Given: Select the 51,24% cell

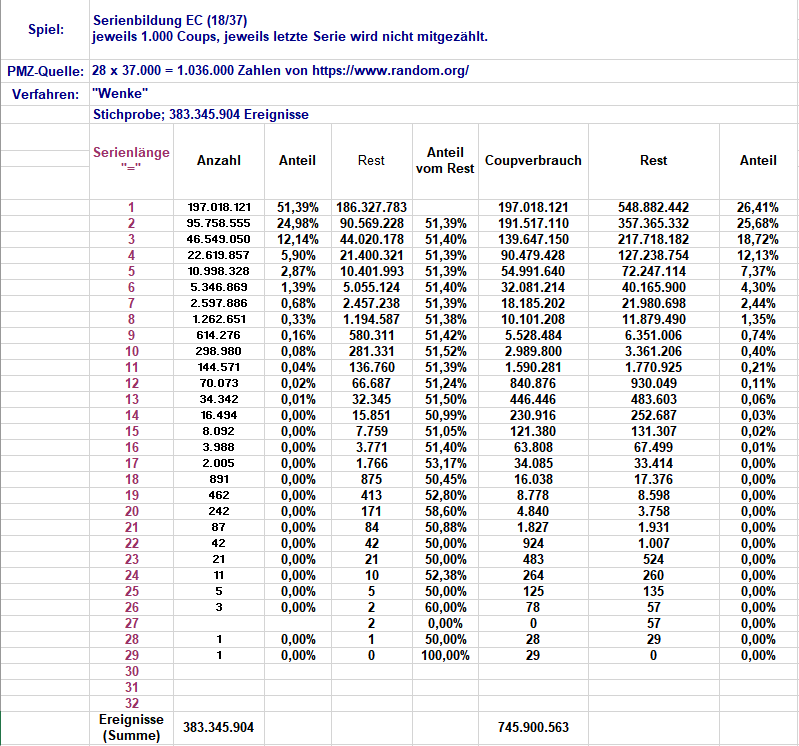Looking at the screenshot, I should pyautogui.click(x=445, y=383).
